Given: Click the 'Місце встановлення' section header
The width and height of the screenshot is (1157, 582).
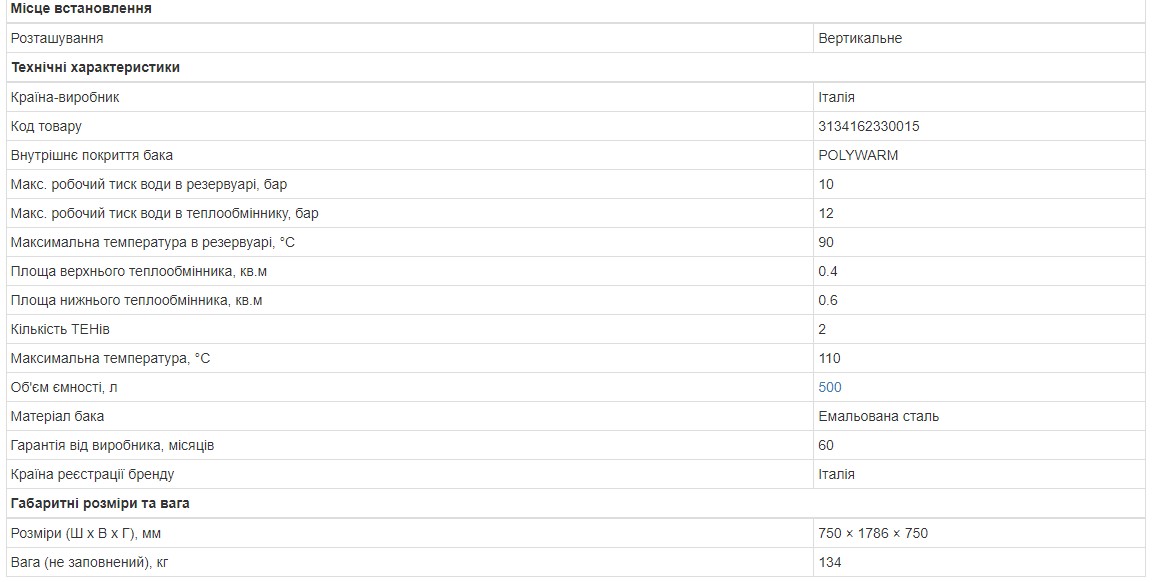Looking at the screenshot, I should point(81,8).
